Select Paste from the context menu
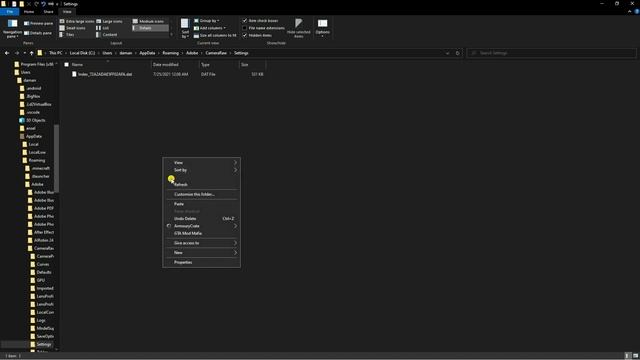The height and width of the screenshot is (360, 640). (x=202, y=204)
